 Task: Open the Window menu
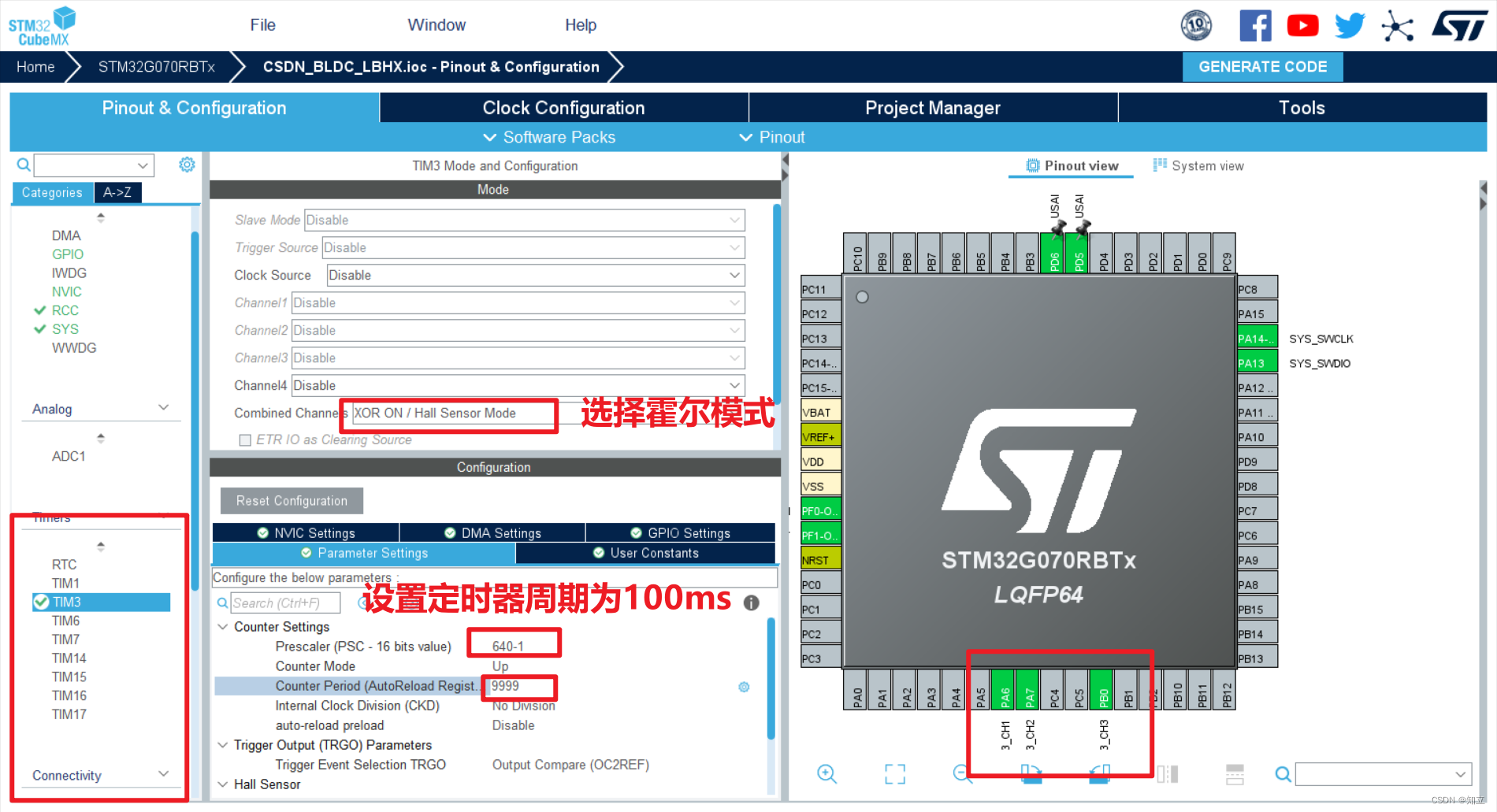pos(436,25)
